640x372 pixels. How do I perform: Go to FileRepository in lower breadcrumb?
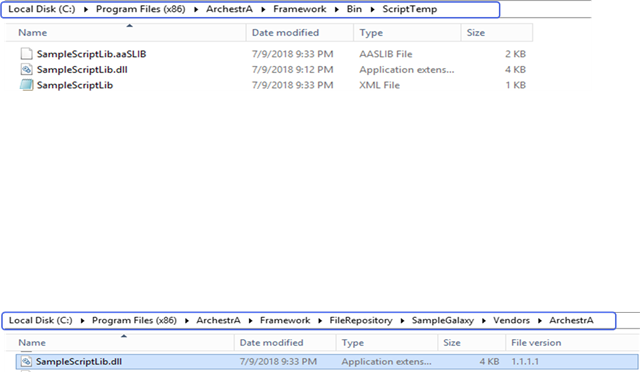(x=361, y=320)
